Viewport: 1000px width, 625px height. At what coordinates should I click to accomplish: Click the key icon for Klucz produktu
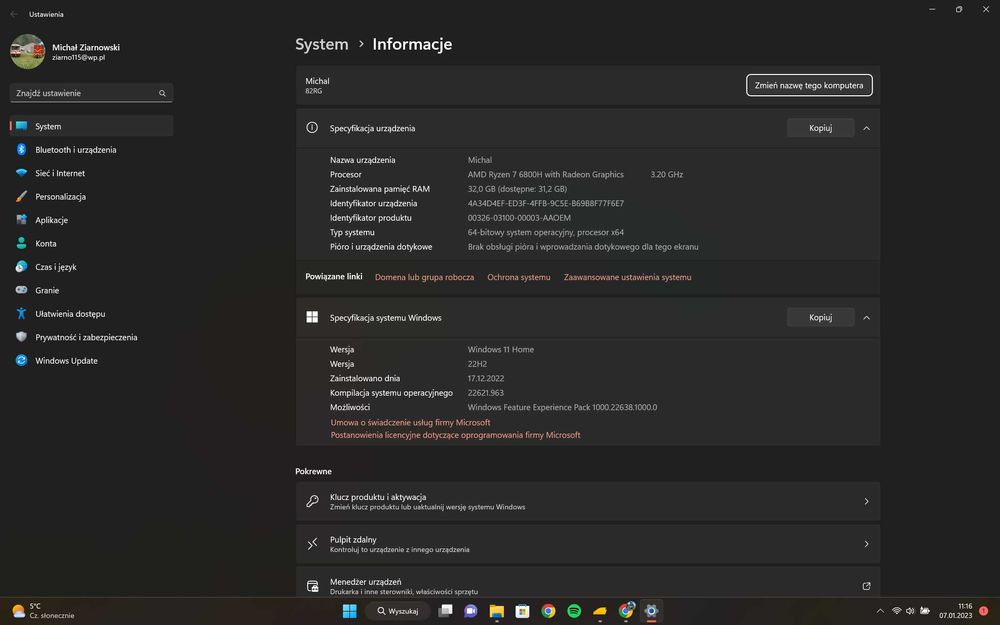coord(312,501)
